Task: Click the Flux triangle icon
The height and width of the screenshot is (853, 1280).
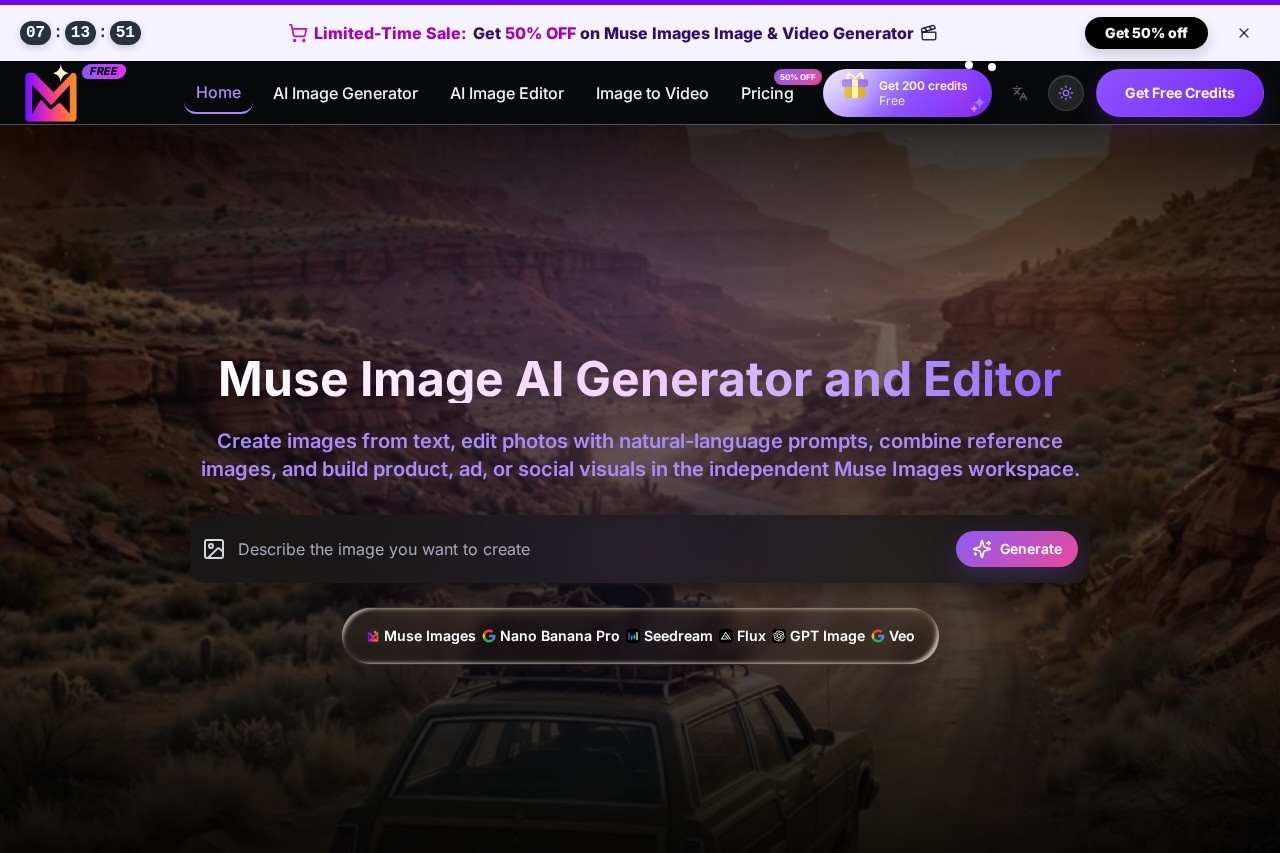Action: pyautogui.click(x=726, y=636)
